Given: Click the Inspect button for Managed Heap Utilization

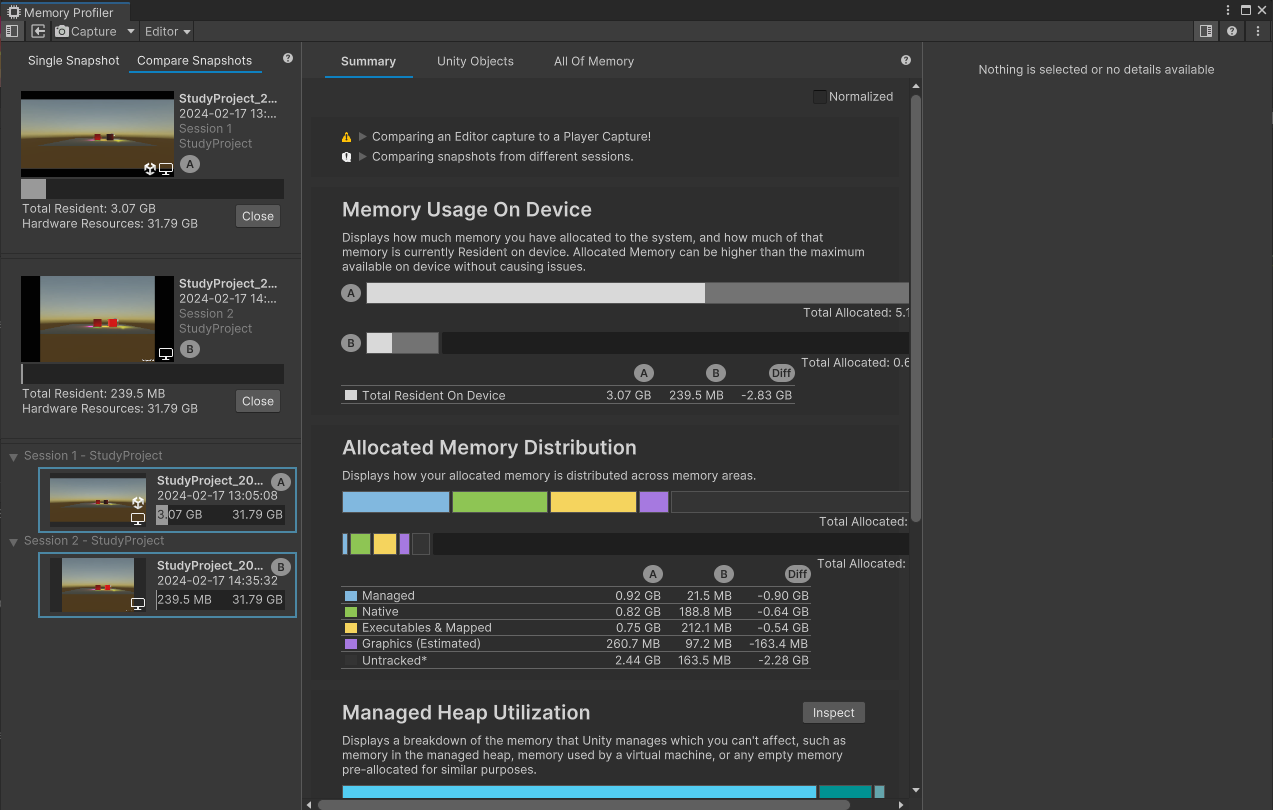Looking at the screenshot, I should click(x=834, y=713).
